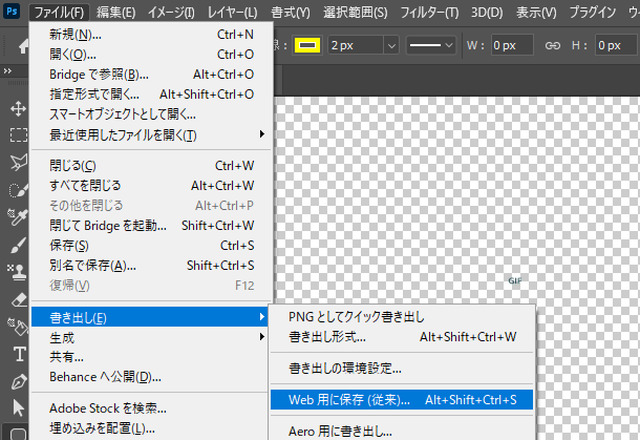Select the Rectangular Marquee tool
Image resolution: width=640 pixels, height=440 pixels.
click(18, 135)
